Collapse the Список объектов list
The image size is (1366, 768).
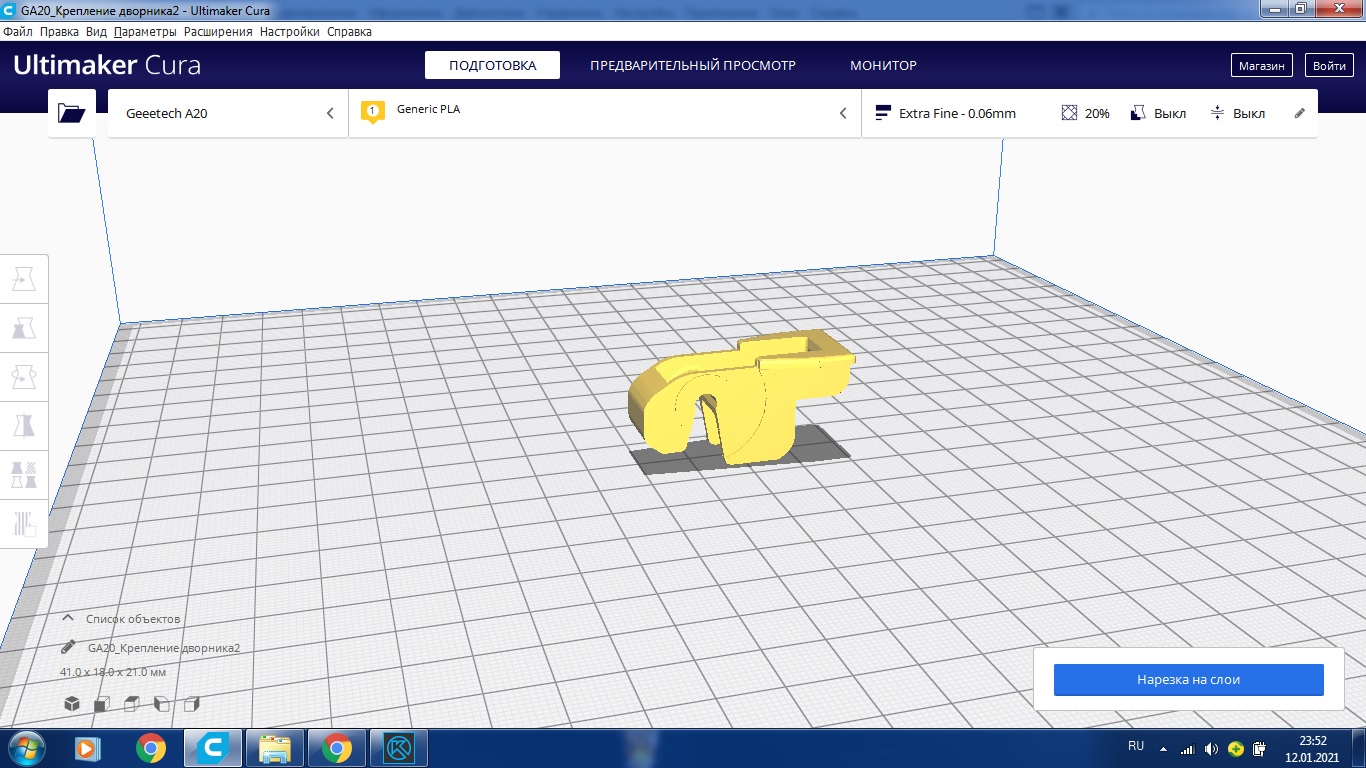[68, 618]
